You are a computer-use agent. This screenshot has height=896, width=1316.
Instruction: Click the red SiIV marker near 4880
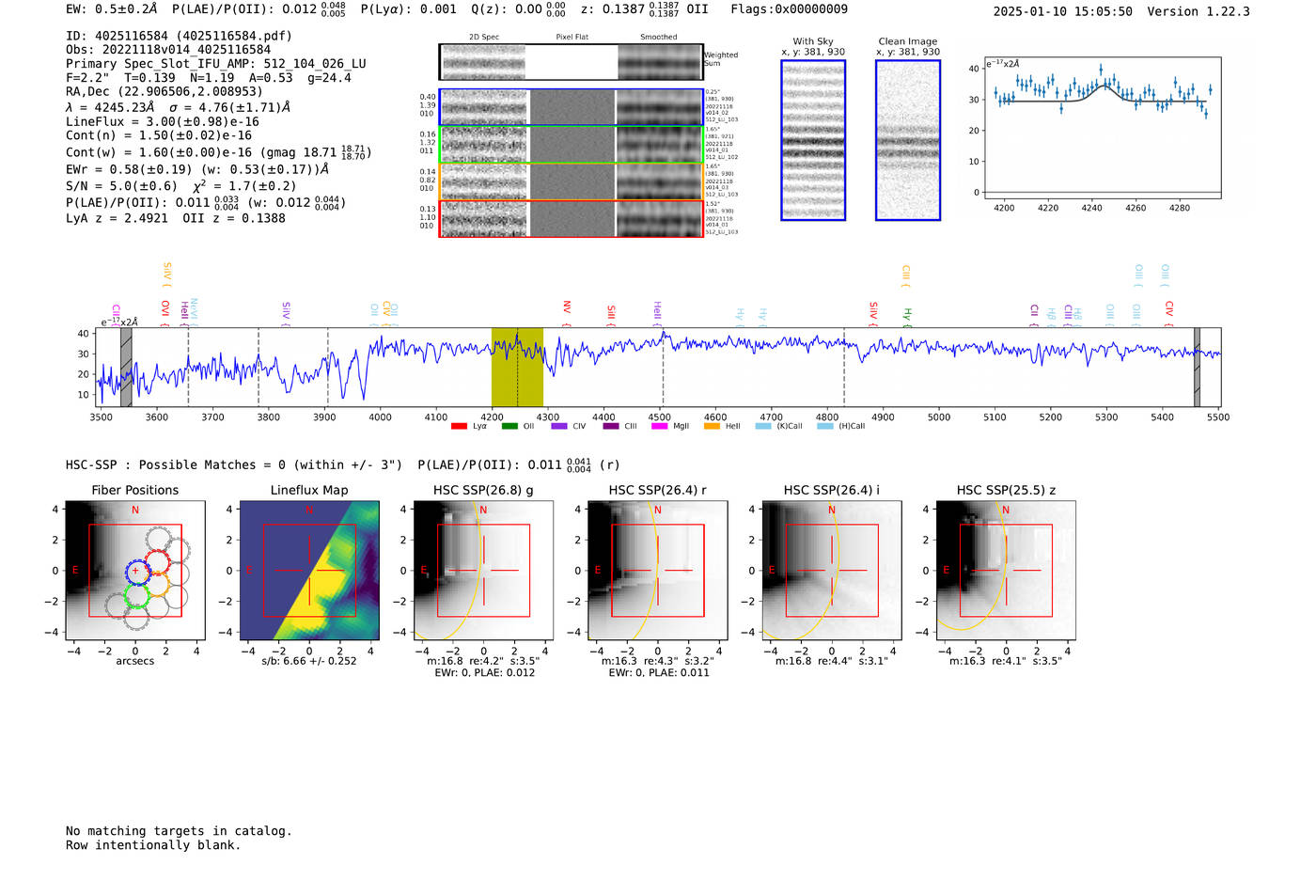tap(873, 314)
